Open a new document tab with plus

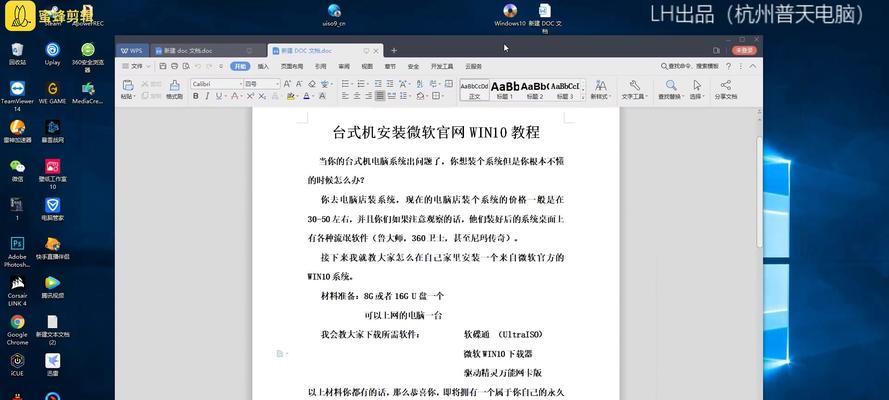click(x=394, y=50)
